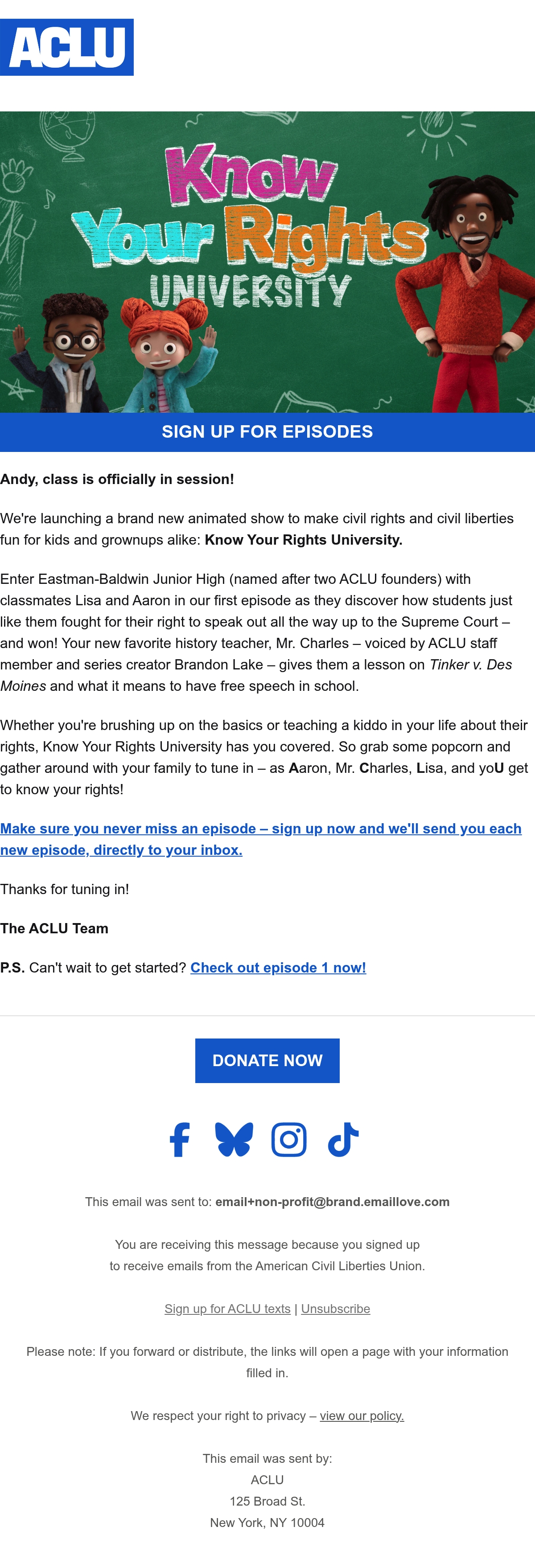Screen dimensions: 535x1568
Task: Click the italic Tinker v. Des Moines text
Action: tap(255, 675)
